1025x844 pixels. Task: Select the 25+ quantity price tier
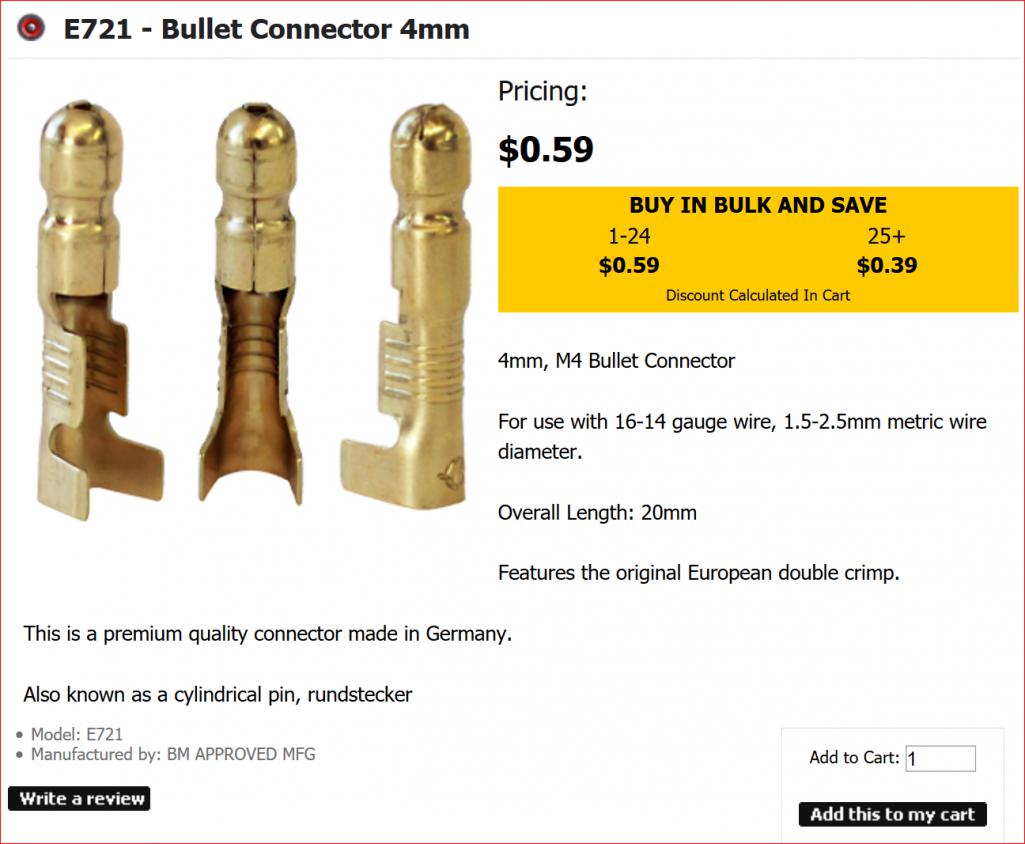886,237
